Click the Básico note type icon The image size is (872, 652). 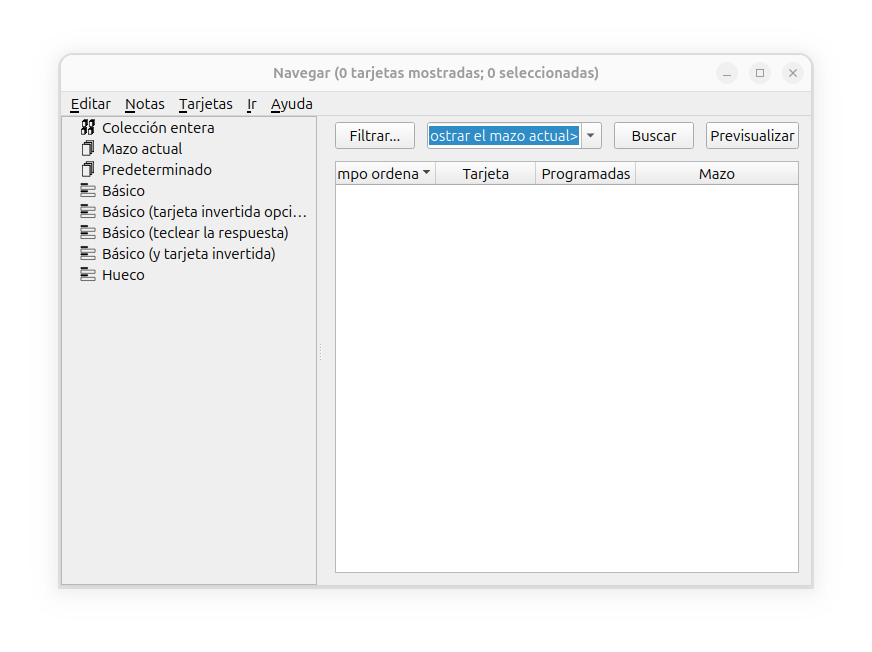(88, 191)
